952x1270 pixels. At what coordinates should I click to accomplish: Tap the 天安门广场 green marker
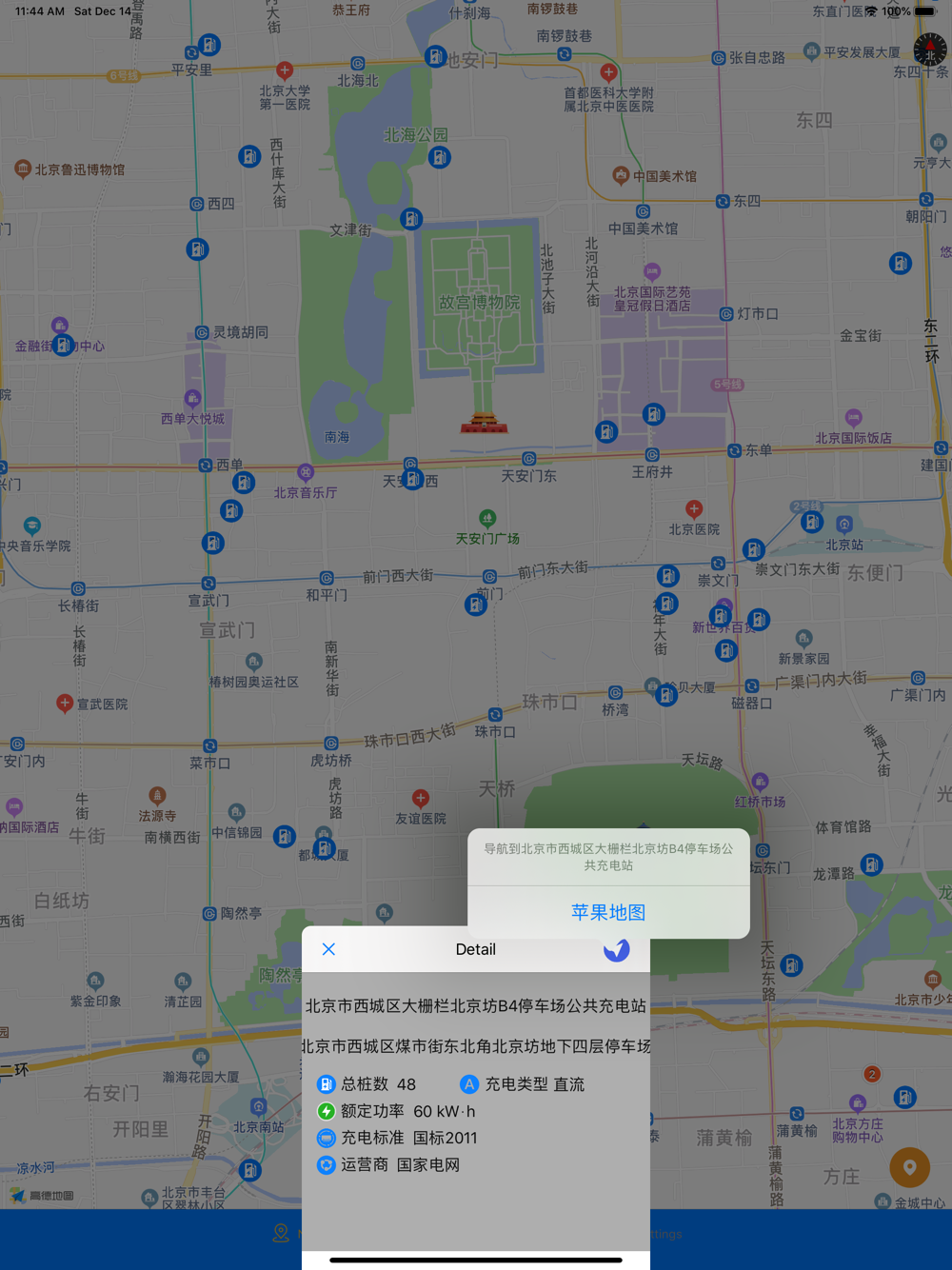point(487,518)
